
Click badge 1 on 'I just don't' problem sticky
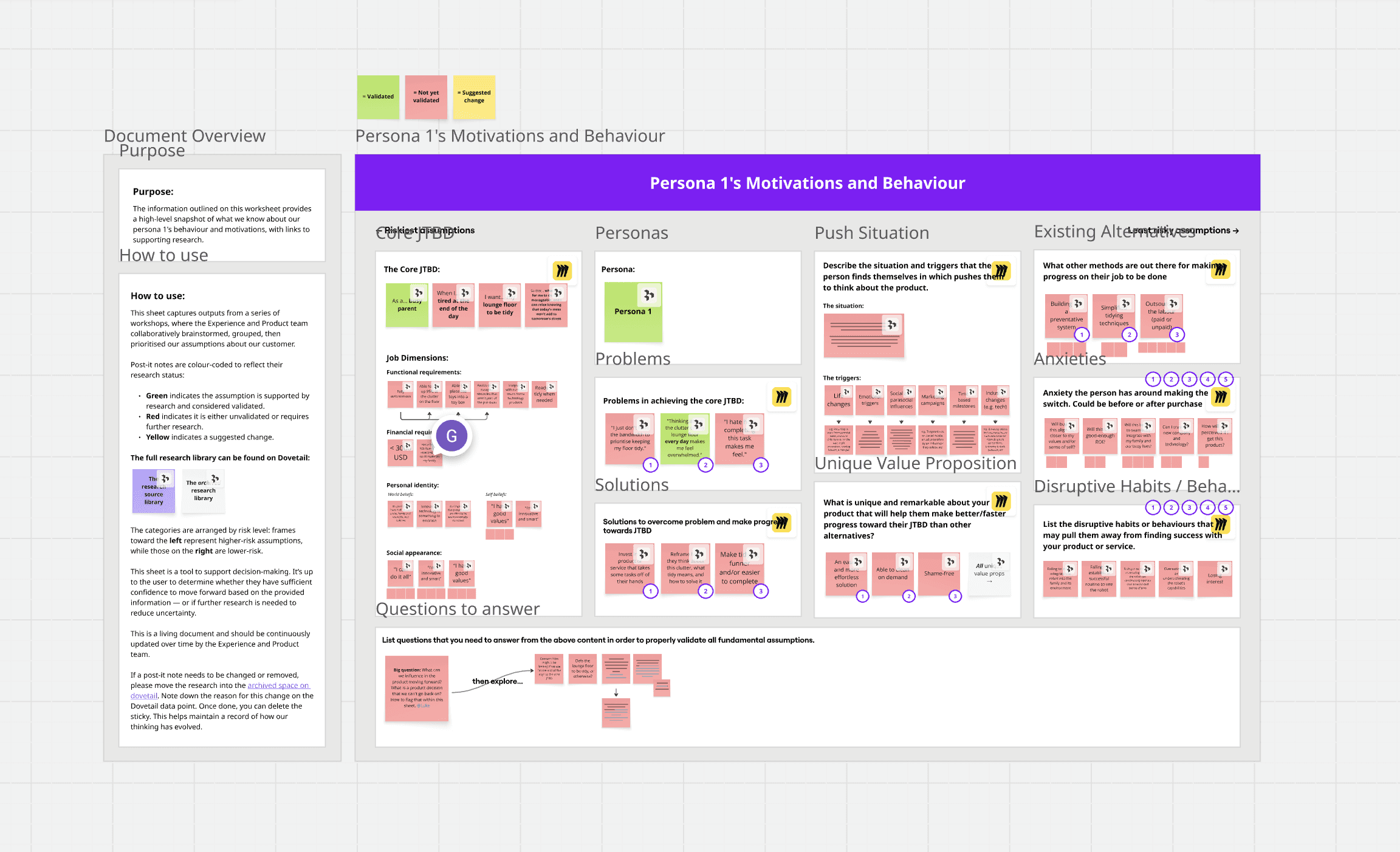point(650,466)
